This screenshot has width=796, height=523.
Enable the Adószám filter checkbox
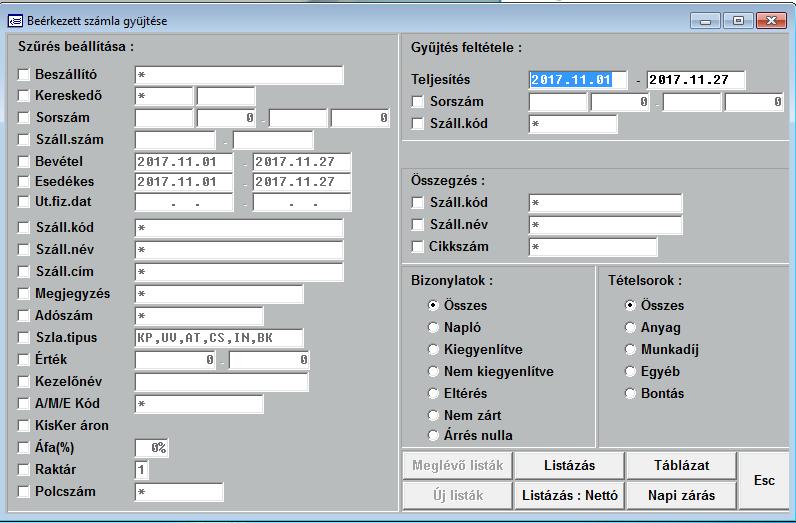point(24,315)
